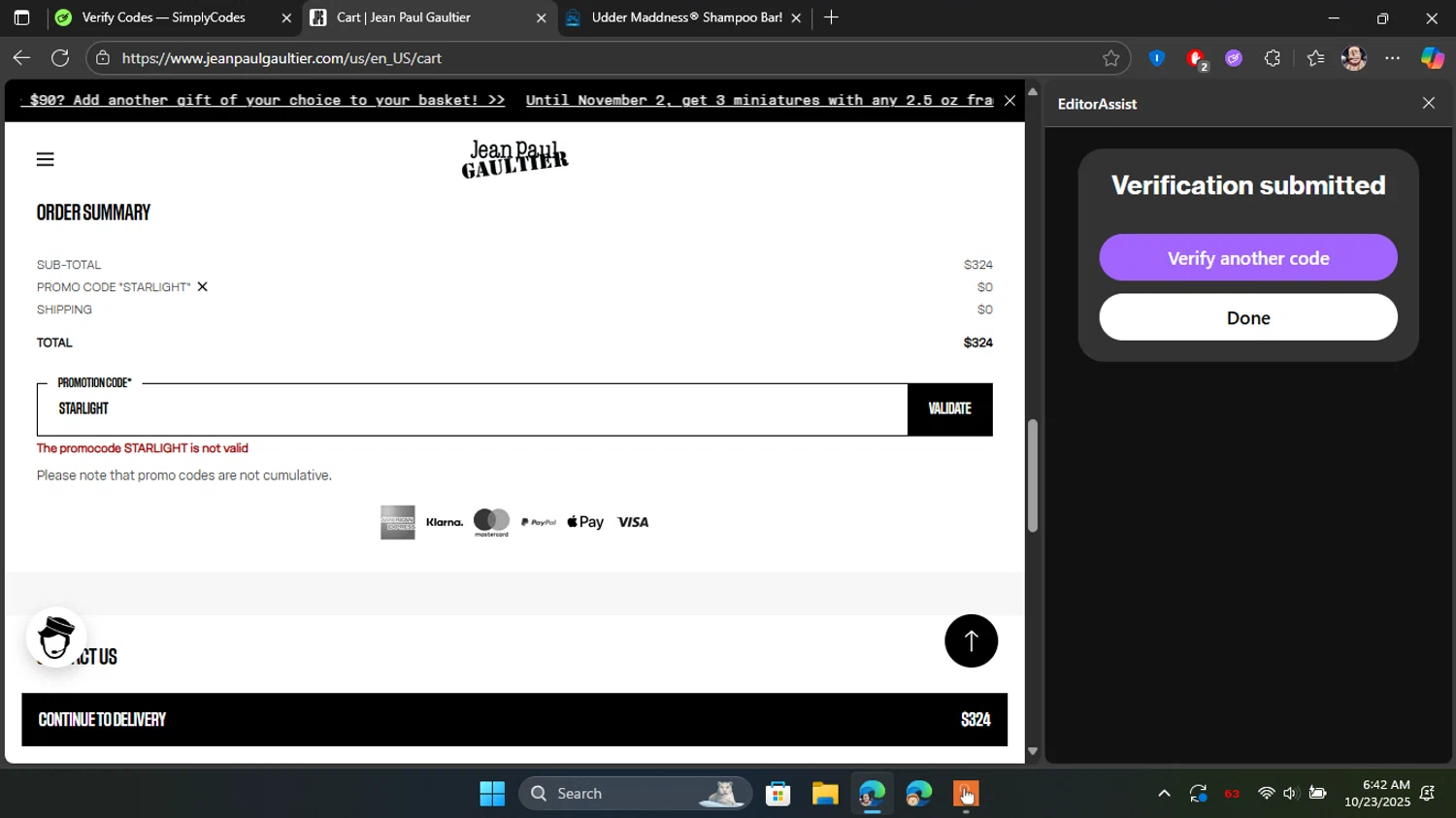Click the SUB-TOTAL label

click(69, 265)
